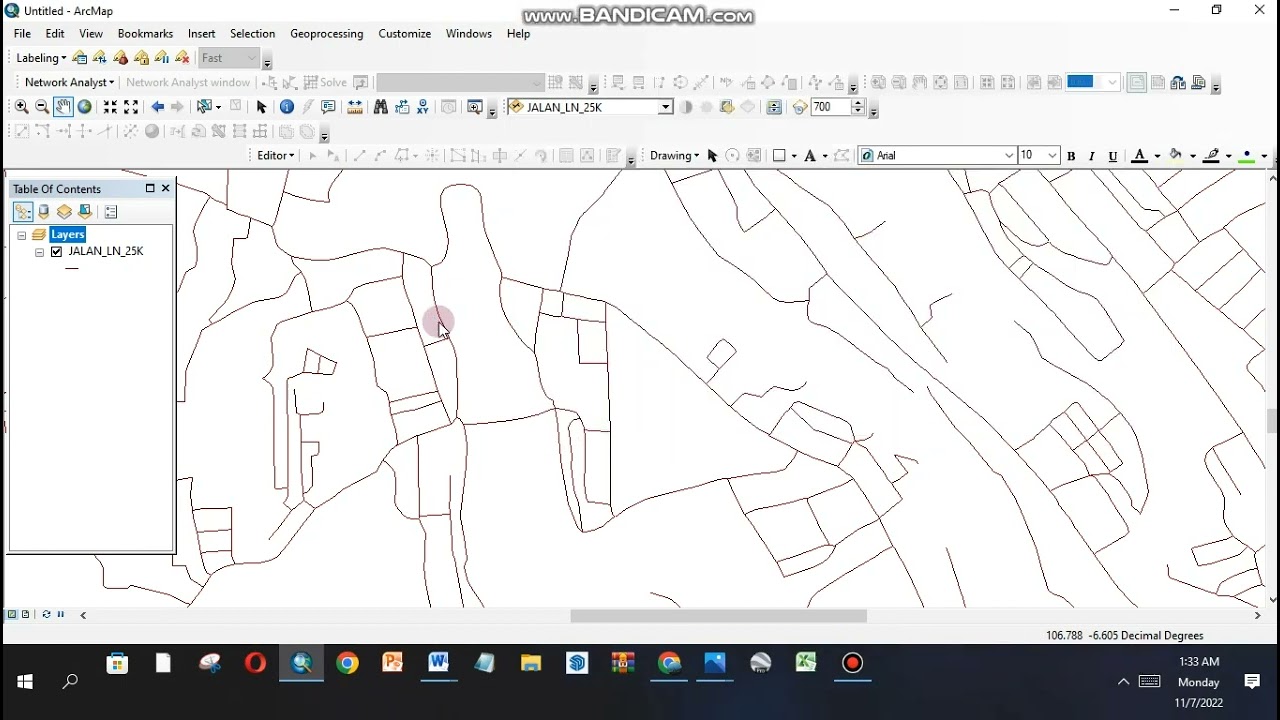
Task: Open the Network Analyst dropdown menu
Action: point(70,83)
